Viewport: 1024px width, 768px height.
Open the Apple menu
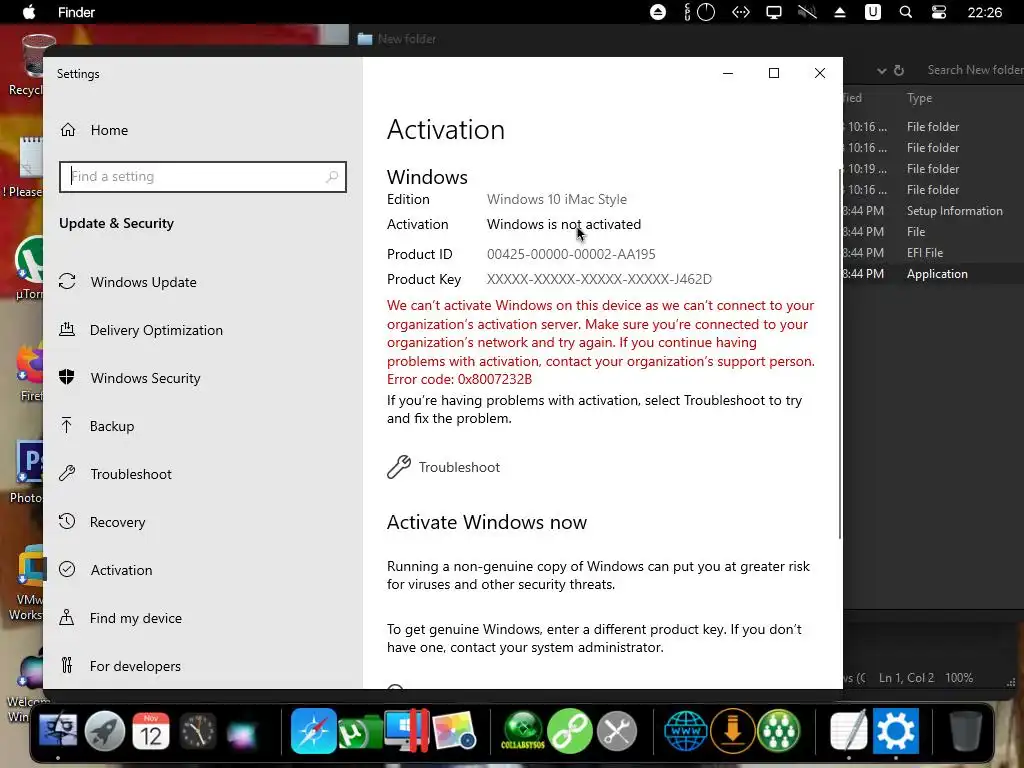(x=29, y=12)
